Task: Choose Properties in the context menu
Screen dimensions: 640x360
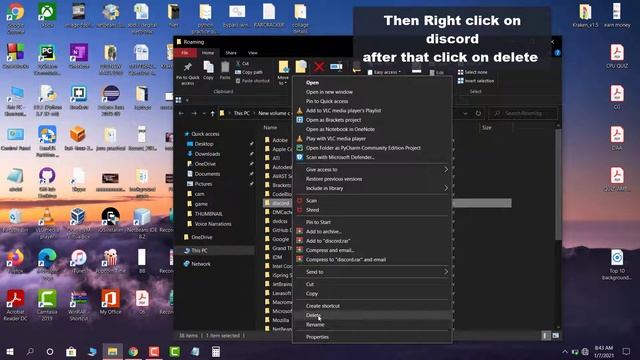Action: click(372, 337)
